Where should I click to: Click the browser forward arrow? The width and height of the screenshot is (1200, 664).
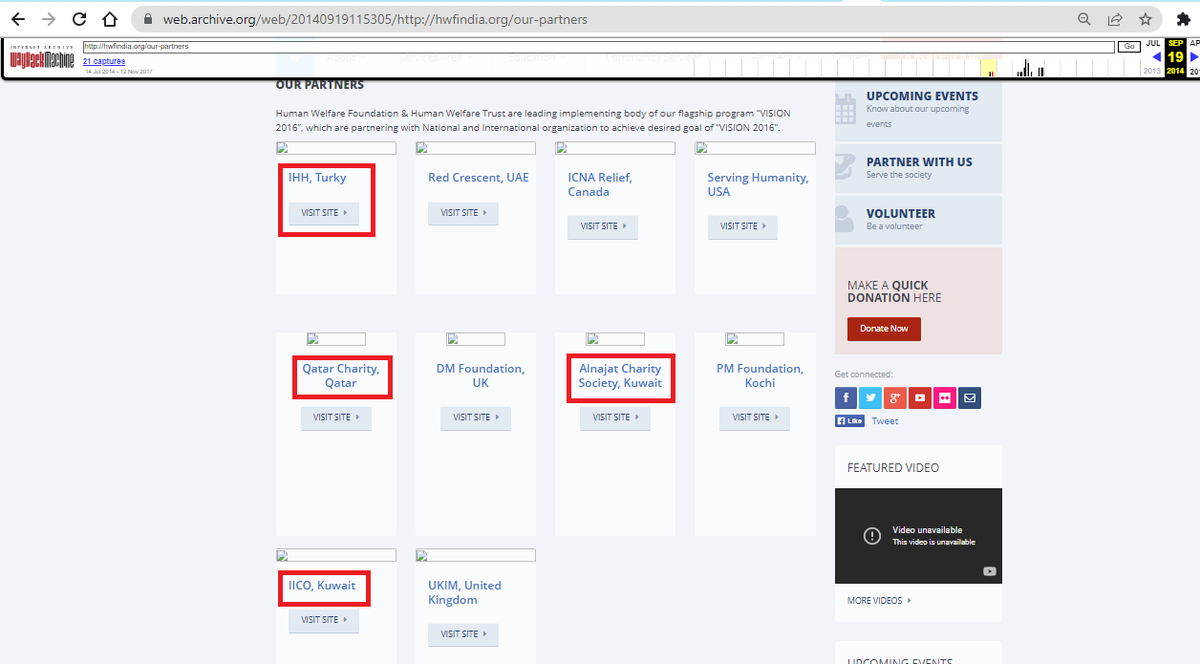click(49, 19)
